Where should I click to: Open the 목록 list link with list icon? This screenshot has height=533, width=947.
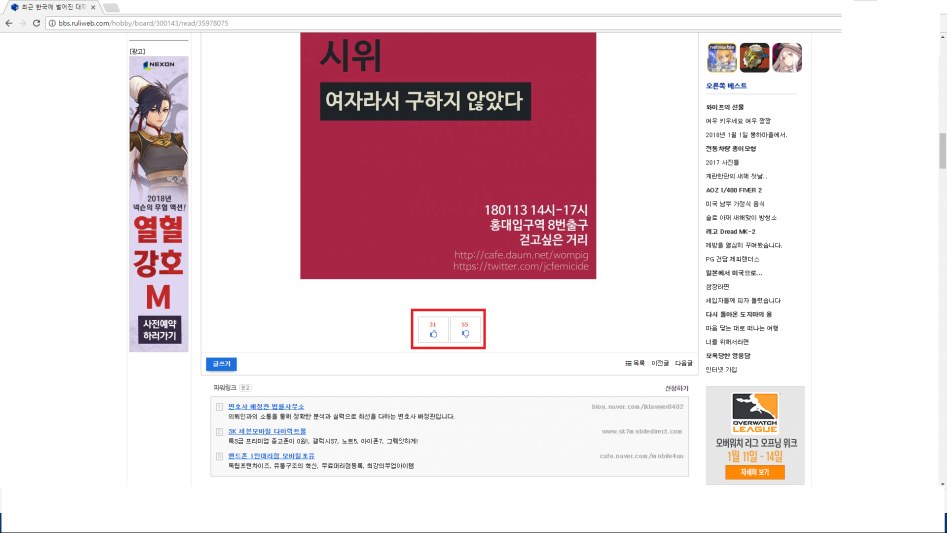point(635,363)
